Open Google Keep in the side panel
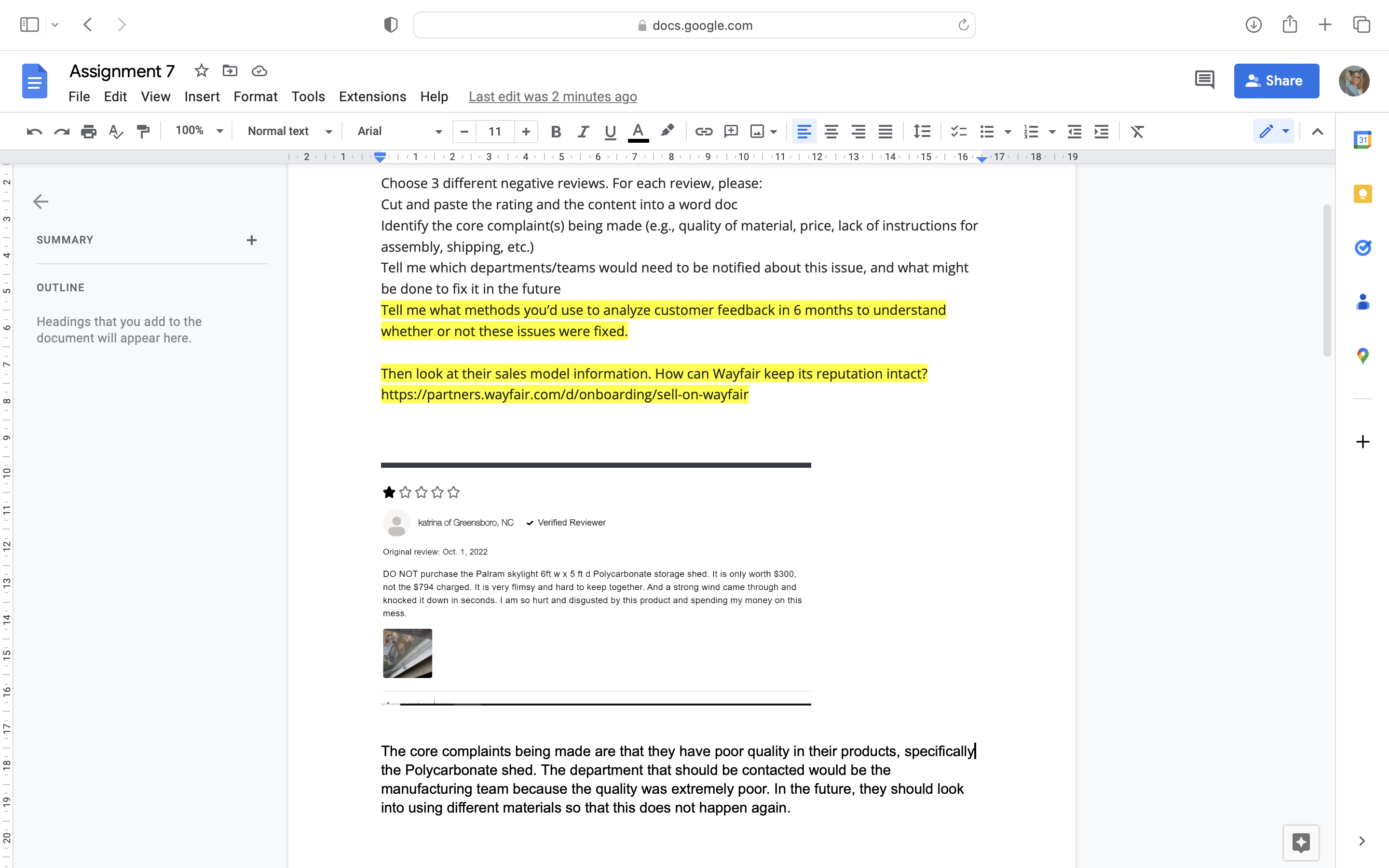 [1362, 193]
